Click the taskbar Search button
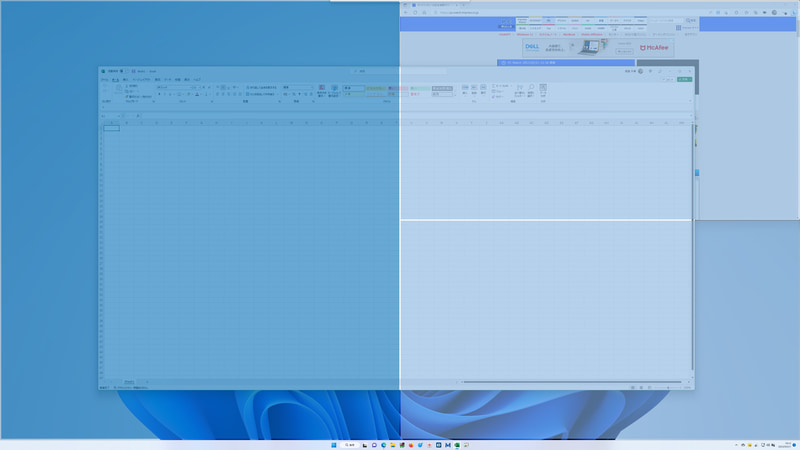 coord(349,445)
